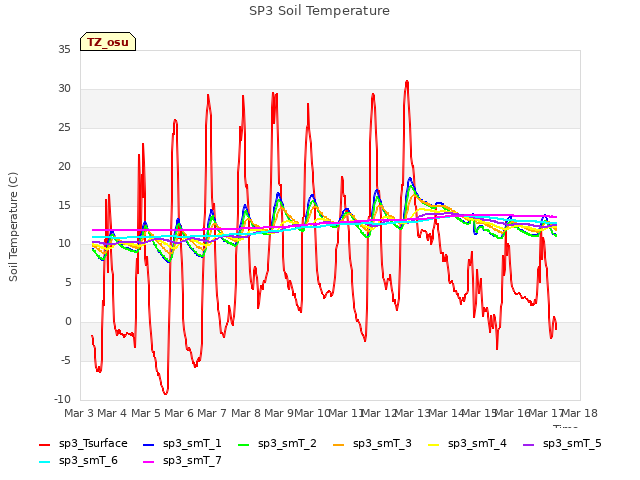Click the orange sp3_smT_3 legend swatch
Screen dimensions: 640x480
pos(339,444)
